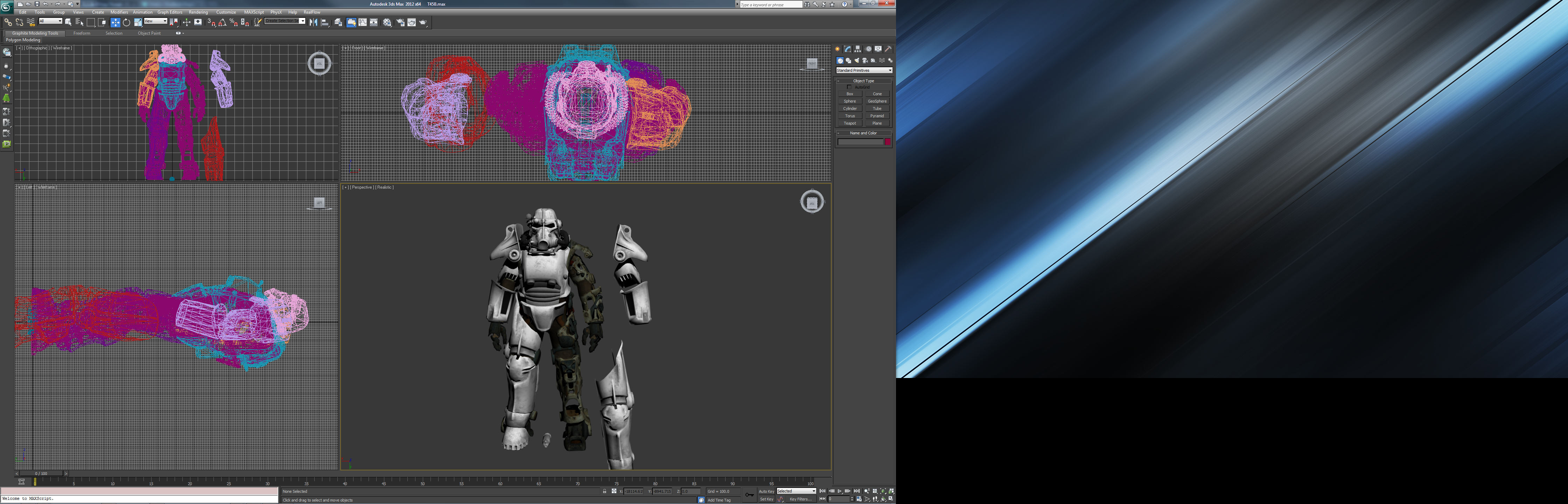Open the selection filter All dropdown
This screenshot has width=1568, height=504.
tap(50, 21)
